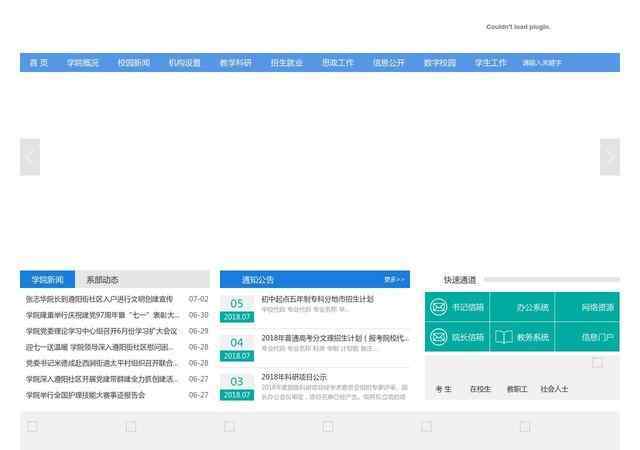
Task: Go to next slide with right carousel arrow
Action: click(x=610, y=157)
